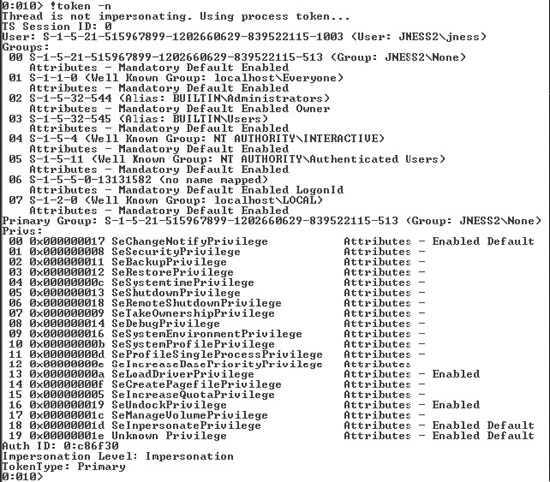Click the User SID ending in 1003
550x482 pixels.
[x=193, y=36]
